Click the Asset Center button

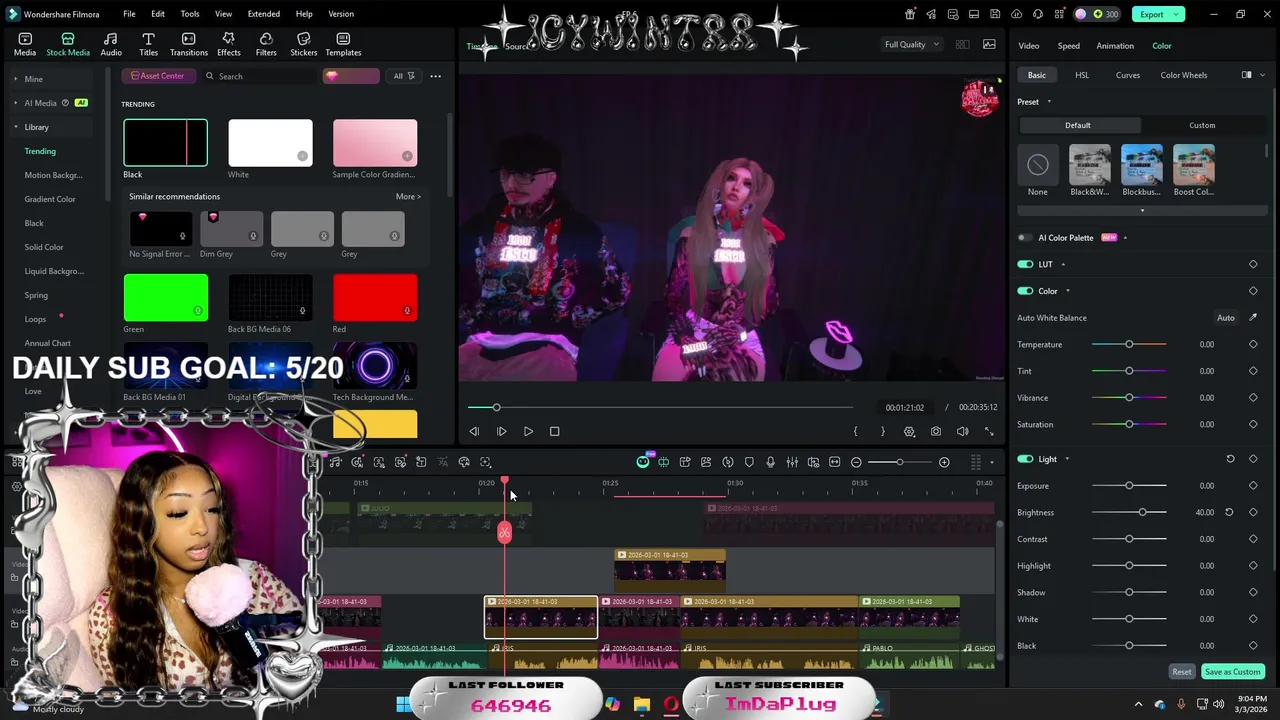click(x=157, y=76)
